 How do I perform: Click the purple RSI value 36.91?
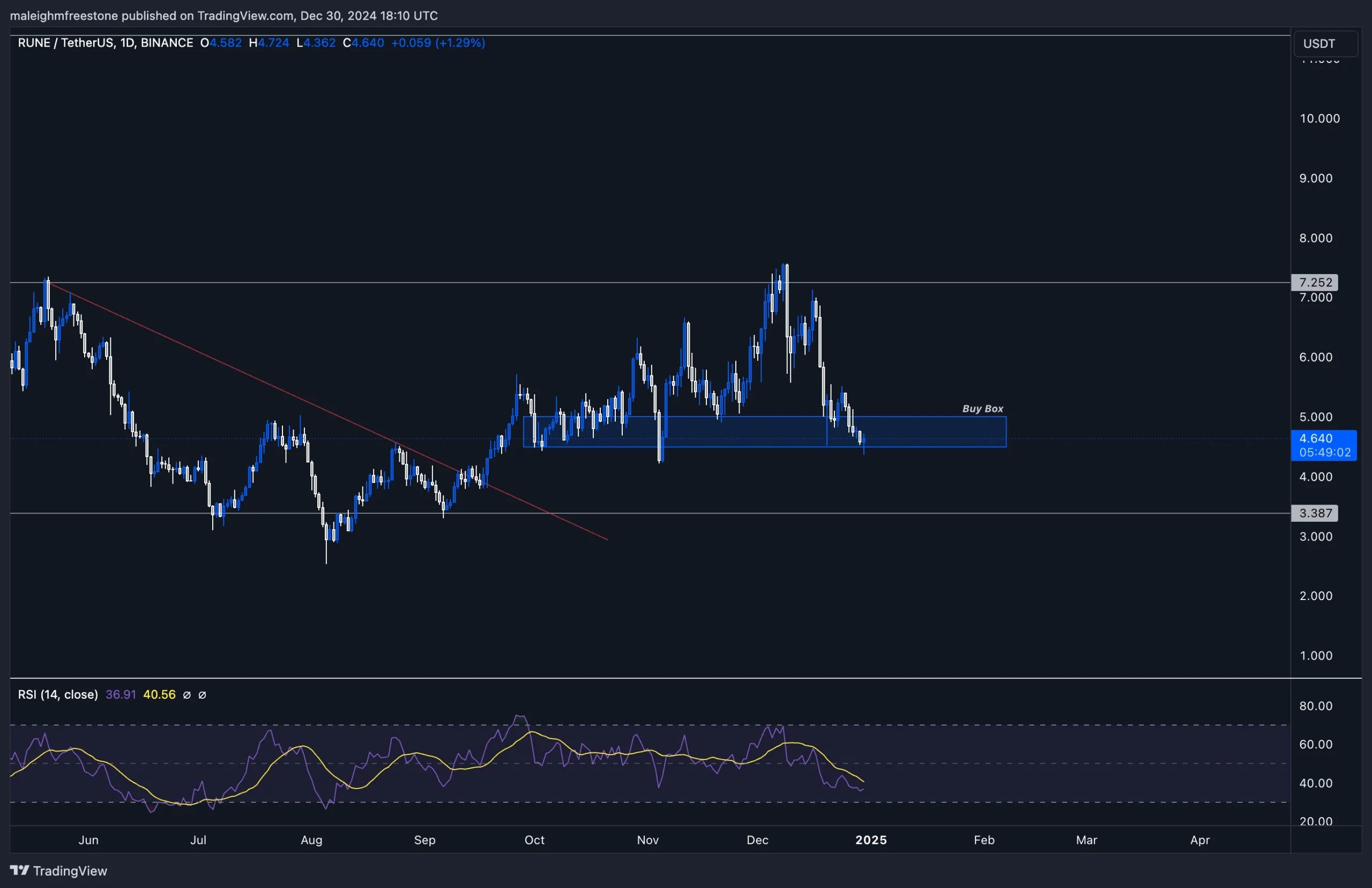(x=121, y=694)
